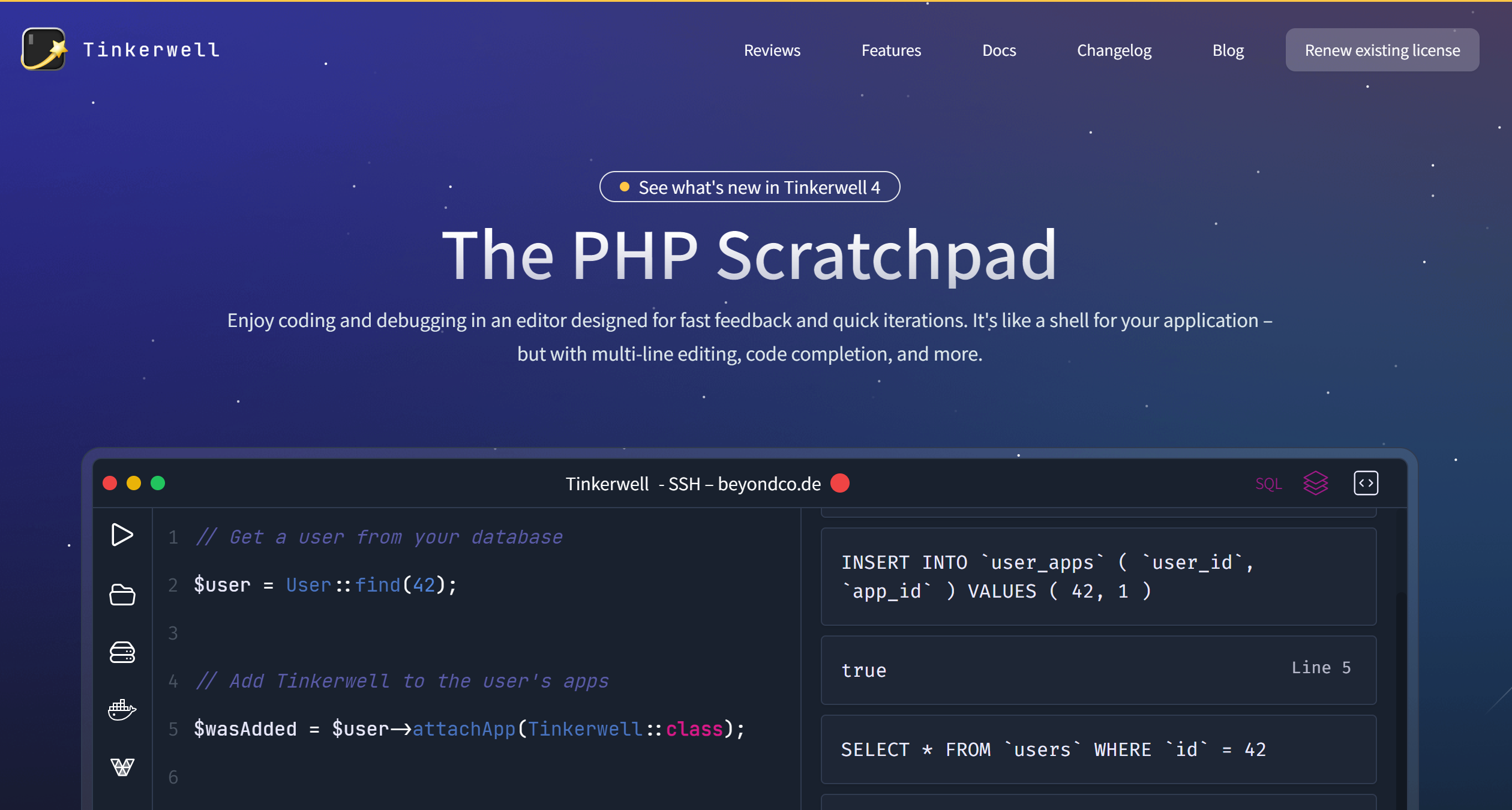The width and height of the screenshot is (1512, 810).
Task: View the Changelog page
Action: coord(1114,50)
